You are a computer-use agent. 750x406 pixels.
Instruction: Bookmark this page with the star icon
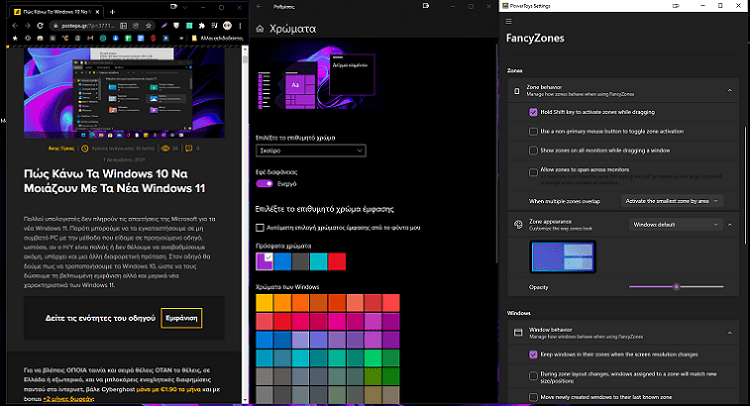(x=149, y=26)
